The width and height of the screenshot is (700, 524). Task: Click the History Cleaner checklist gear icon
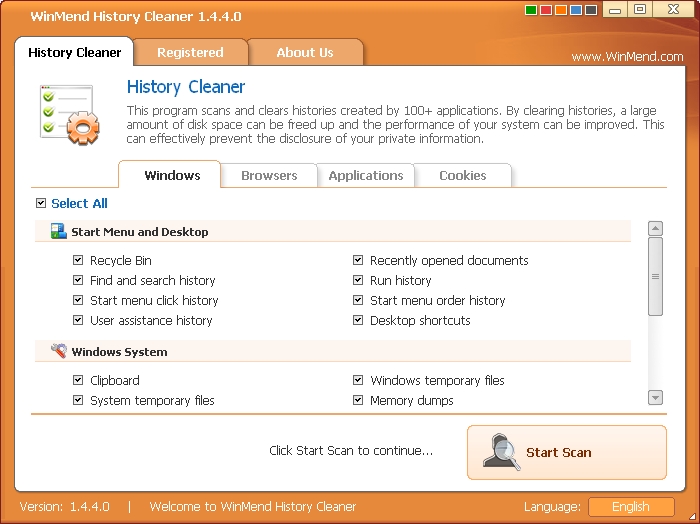click(x=70, y=115)
